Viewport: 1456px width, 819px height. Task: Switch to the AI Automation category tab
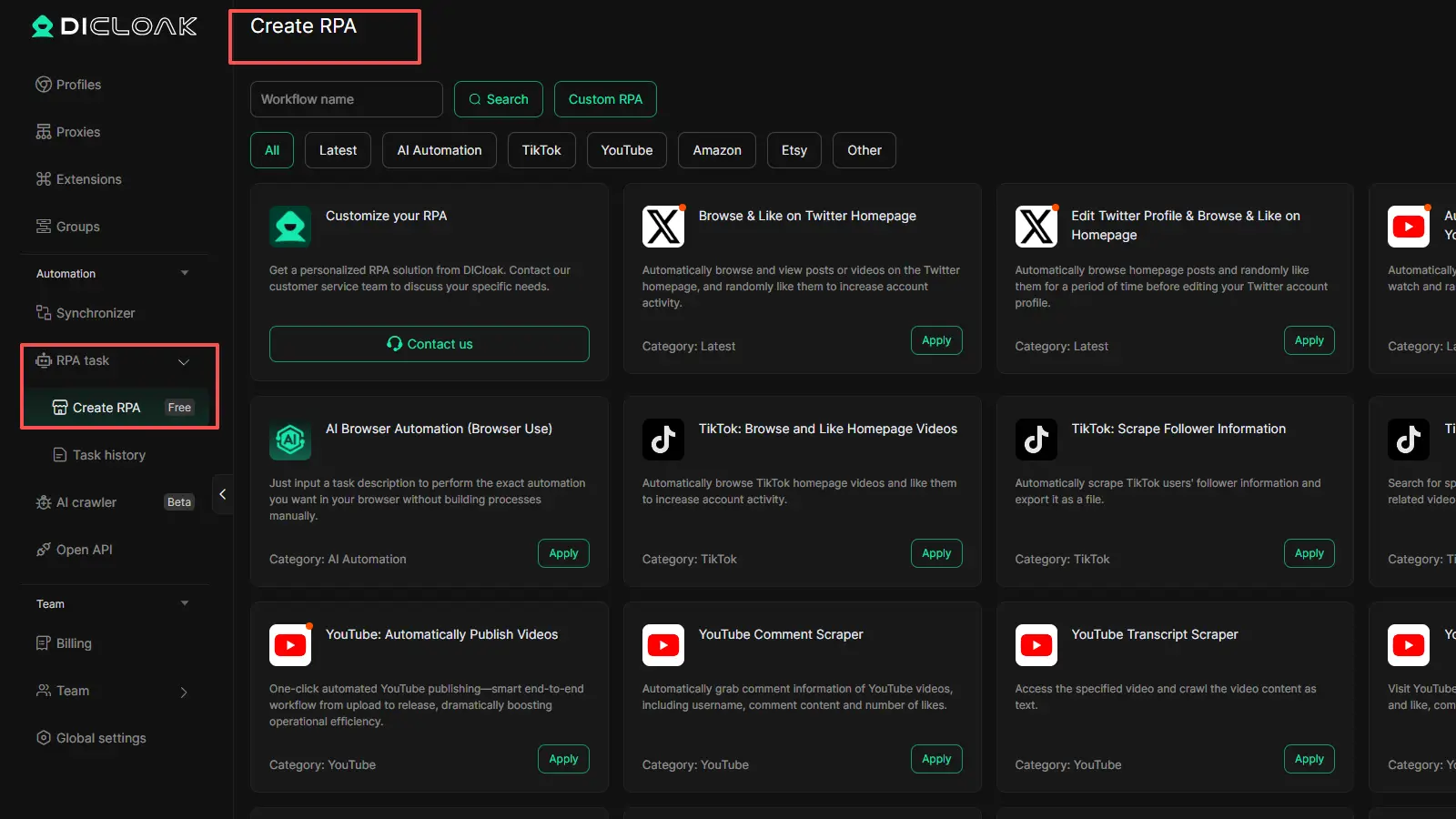pyautogui.click(x=439, y=150)
